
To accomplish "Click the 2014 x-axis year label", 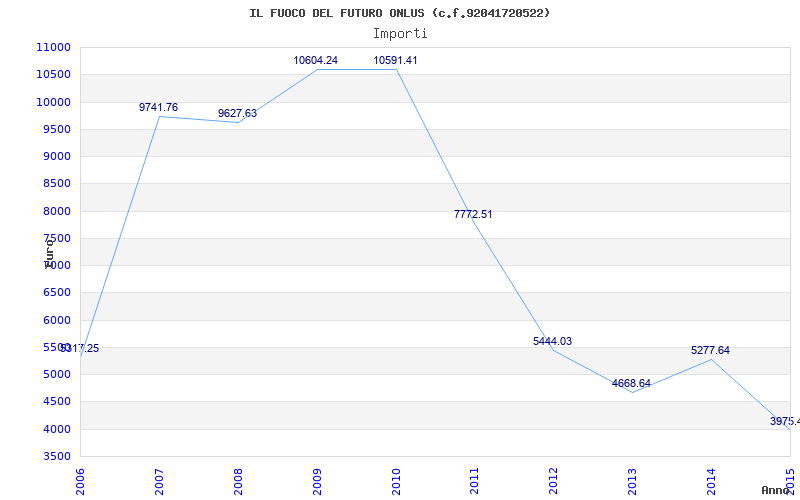I will click(x=711, y=481).
